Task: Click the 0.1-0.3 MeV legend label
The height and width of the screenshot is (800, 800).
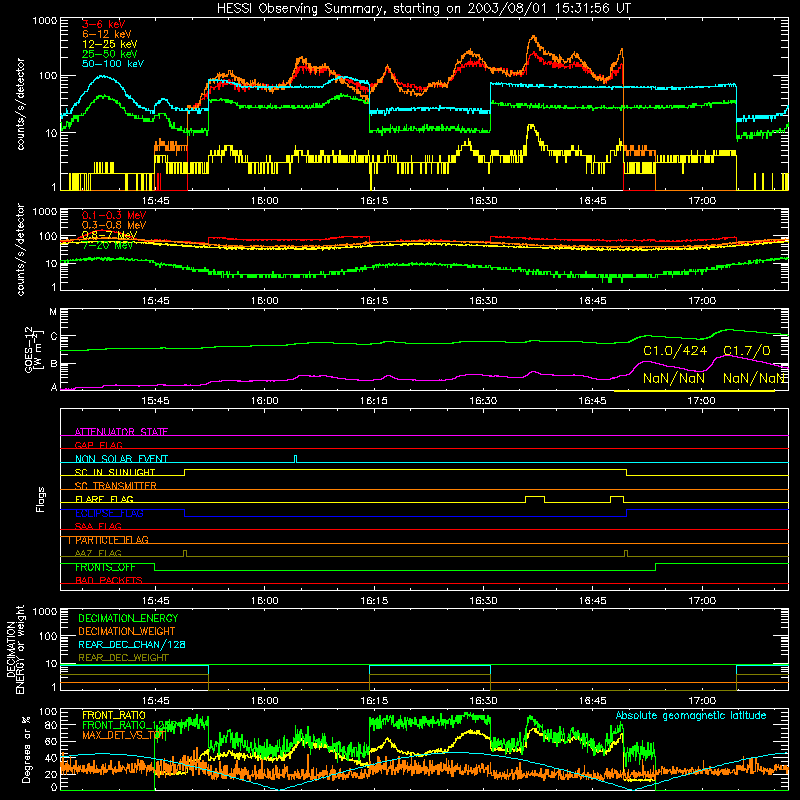Action: pyautogui.click(x=114, y=215)
